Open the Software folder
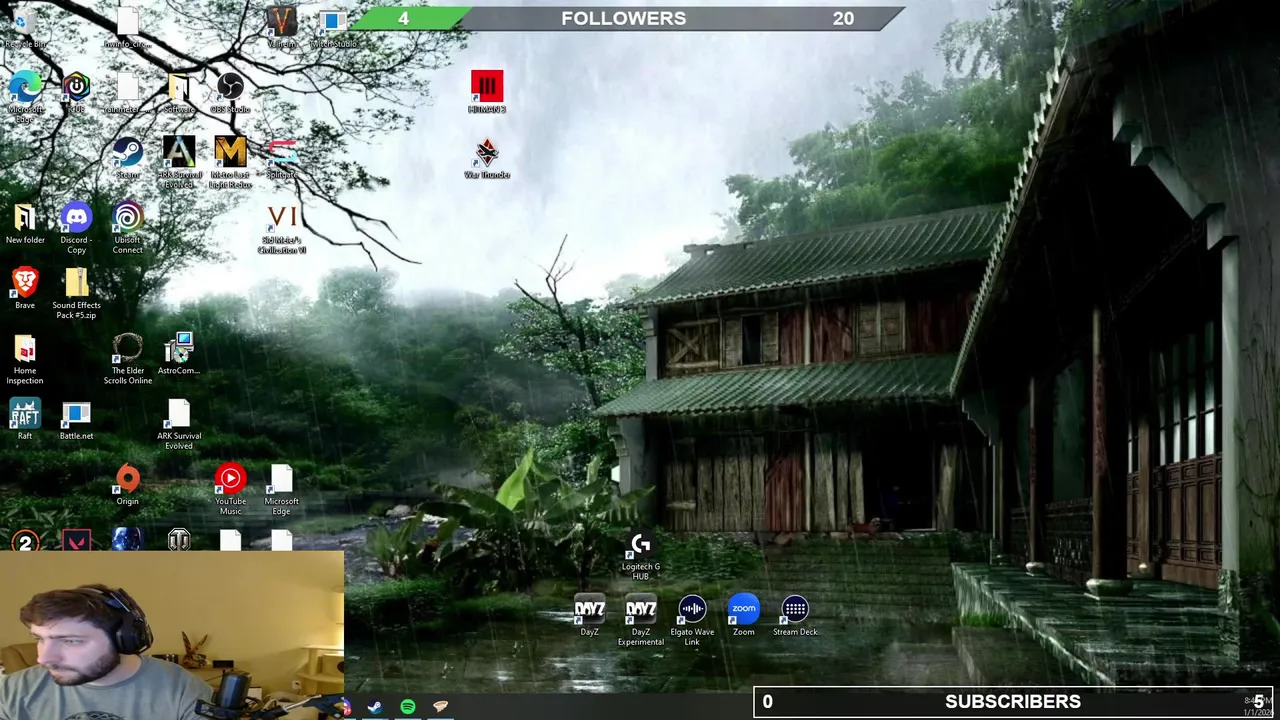The width and height of the screenshot is (1280, 720). coord(179,93)
